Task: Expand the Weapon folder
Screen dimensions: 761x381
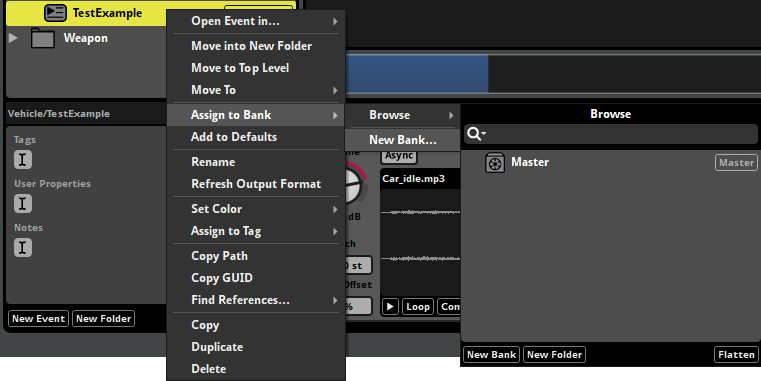Action: point(13,38)
